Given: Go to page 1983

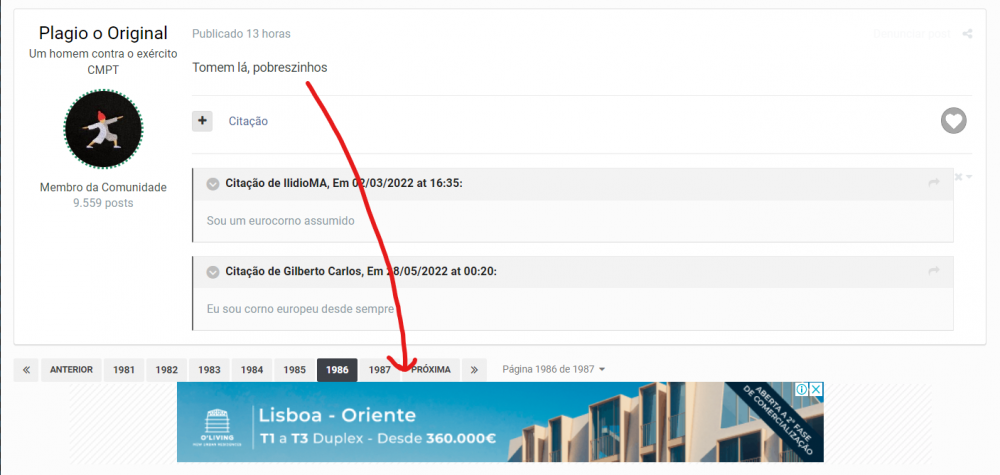Looking at the screenshot, I should pos(209,370).
